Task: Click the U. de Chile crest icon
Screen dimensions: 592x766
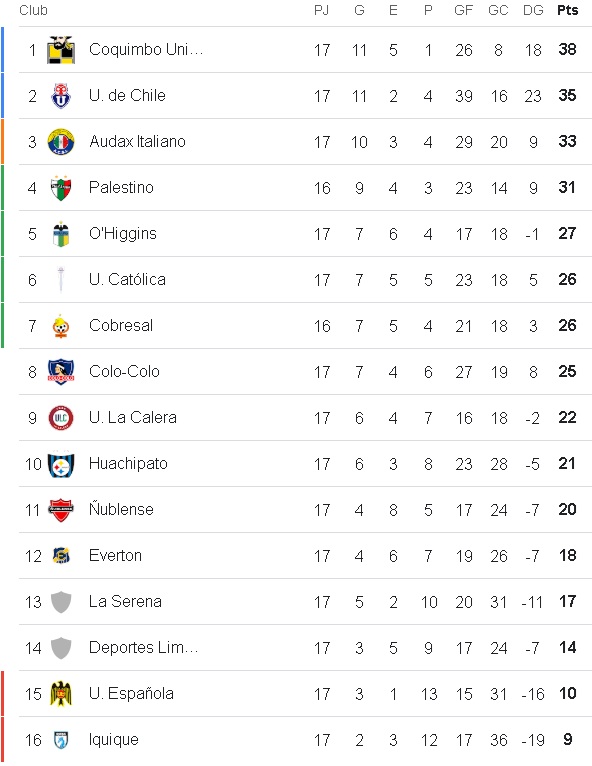Action: coord(61,96)
